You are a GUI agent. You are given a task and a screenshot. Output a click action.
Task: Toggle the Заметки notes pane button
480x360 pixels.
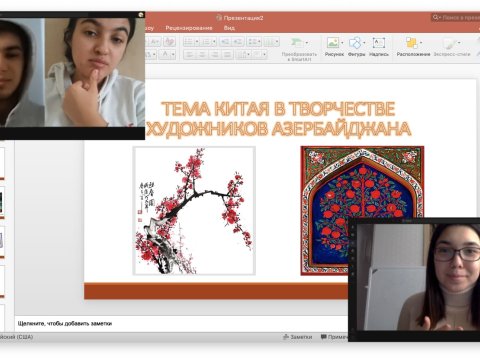(297, 337)
